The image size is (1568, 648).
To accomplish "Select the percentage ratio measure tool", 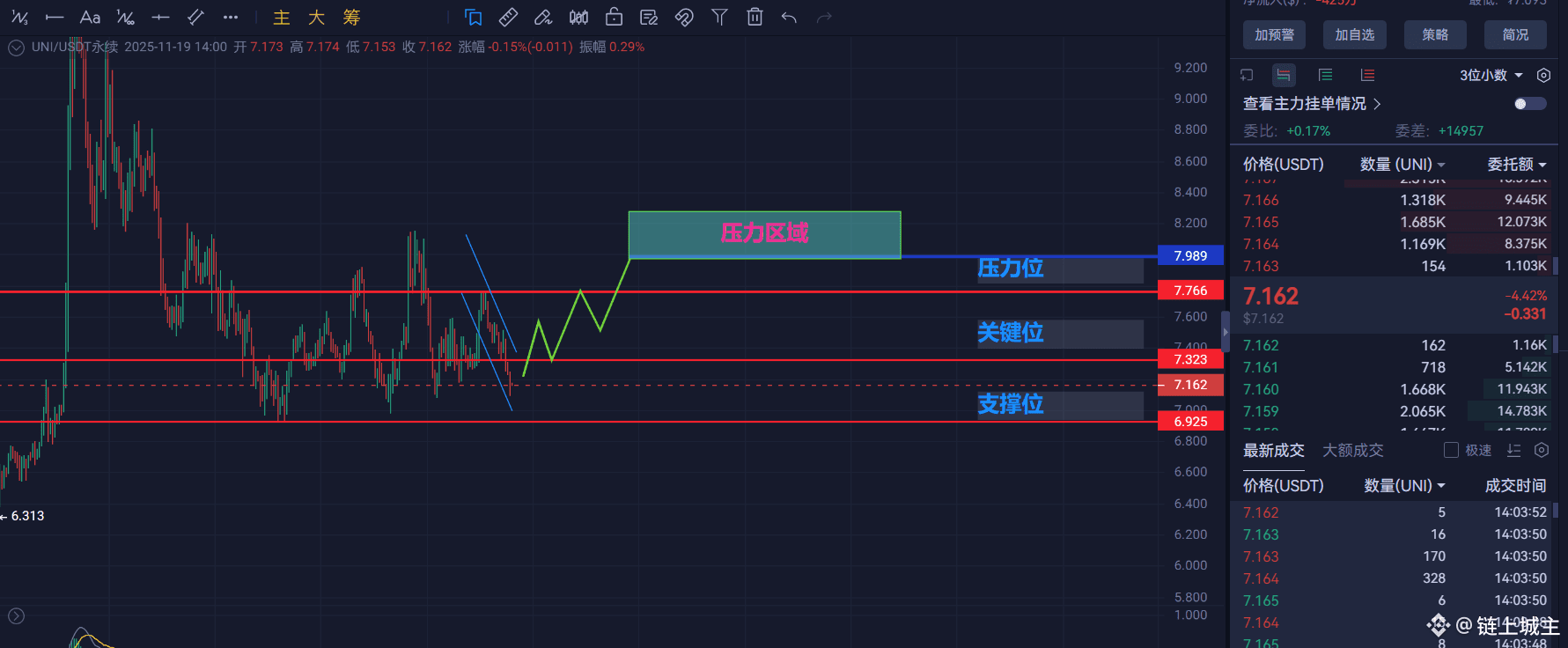I will (126, 18).
